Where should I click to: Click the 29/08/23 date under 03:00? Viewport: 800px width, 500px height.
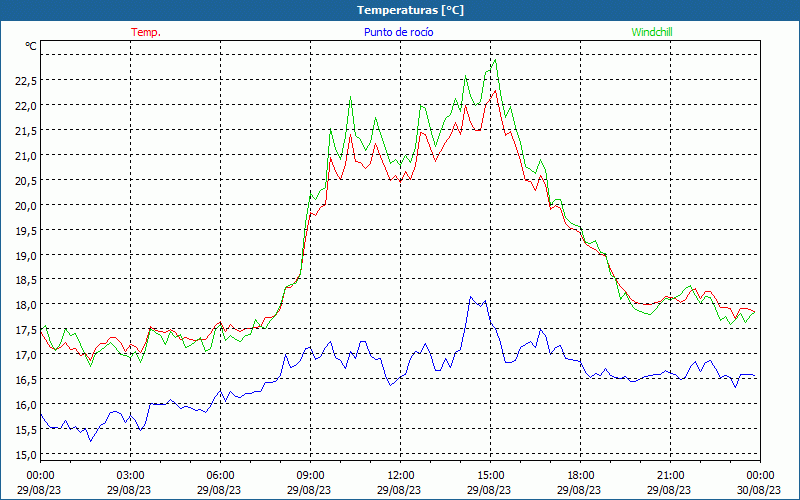coord(129,490)
